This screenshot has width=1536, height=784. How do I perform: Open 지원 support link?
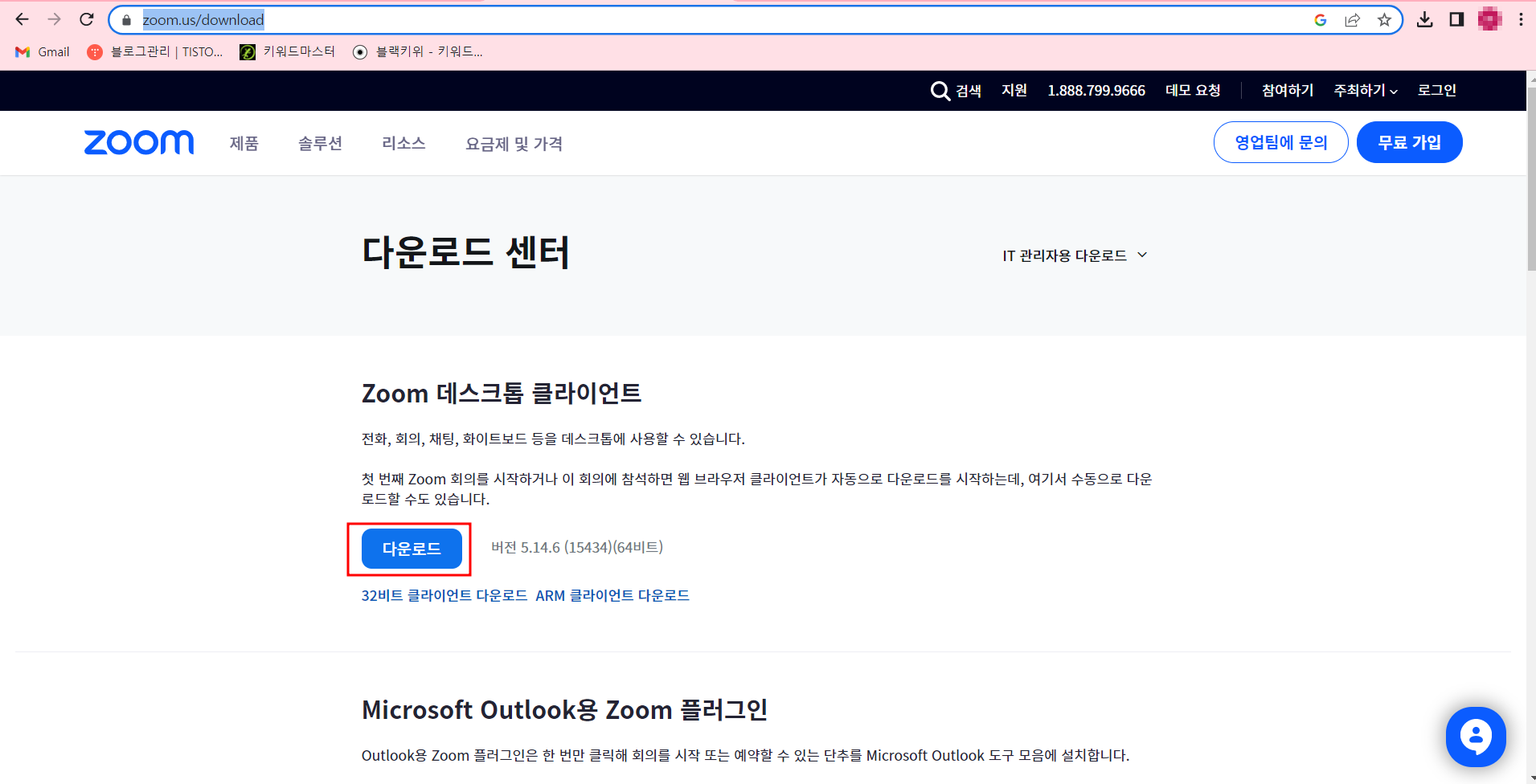[x=1014, y=91]
